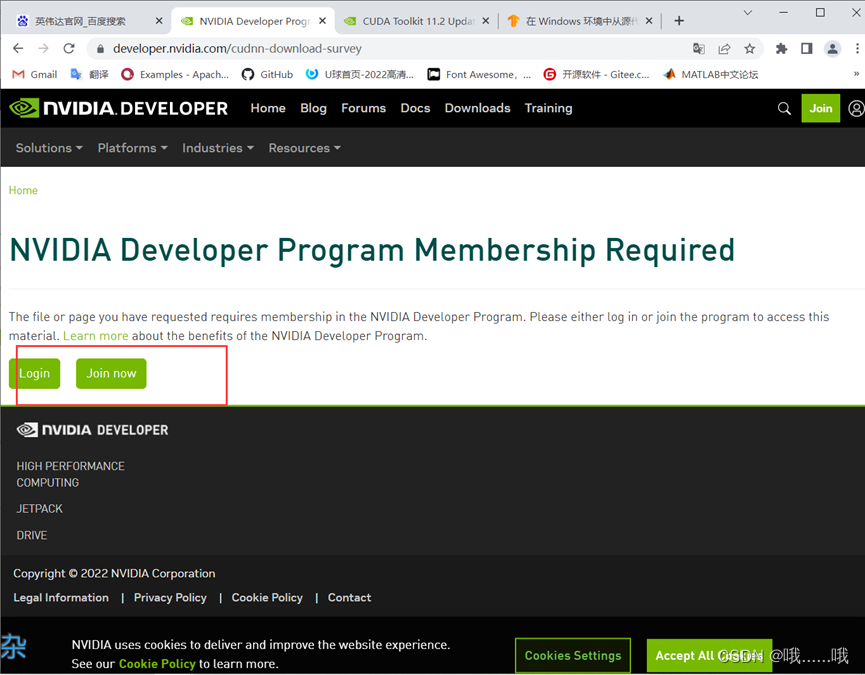Open the 开源软件 - Gitee bookmark
This screenshot has width=865, height=675.
596,74
